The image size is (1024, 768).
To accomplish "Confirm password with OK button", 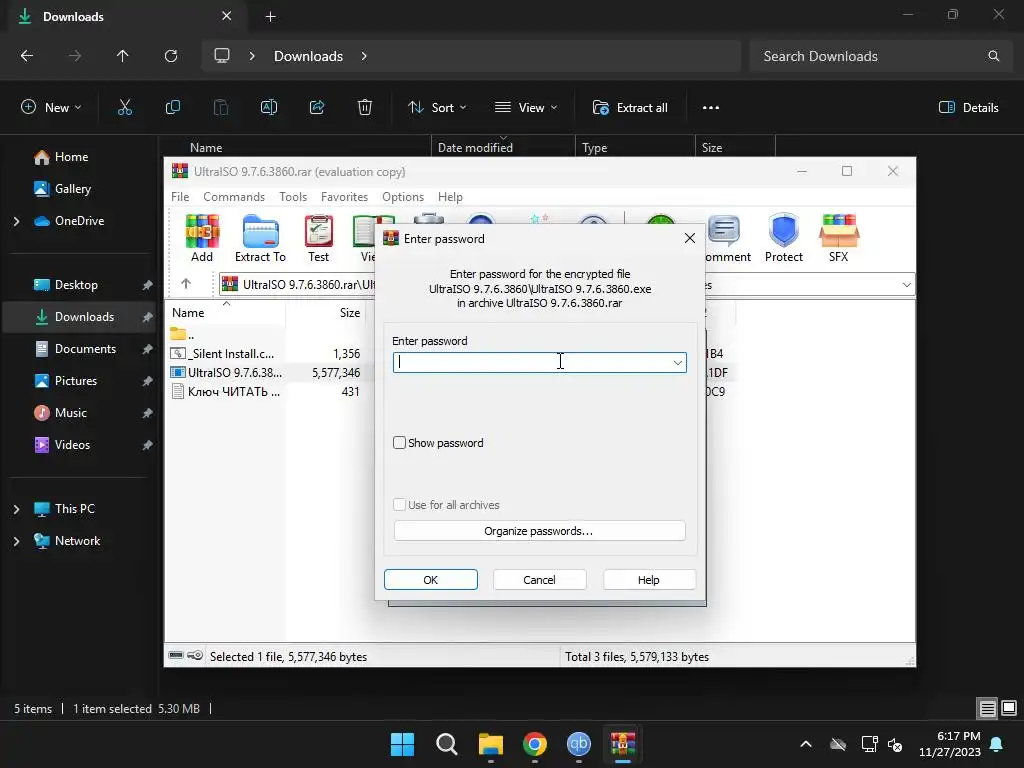I will coord(430,580).
